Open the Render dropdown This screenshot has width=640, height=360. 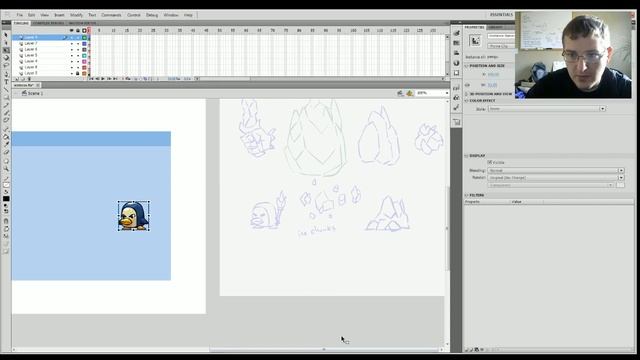point(556,178)
